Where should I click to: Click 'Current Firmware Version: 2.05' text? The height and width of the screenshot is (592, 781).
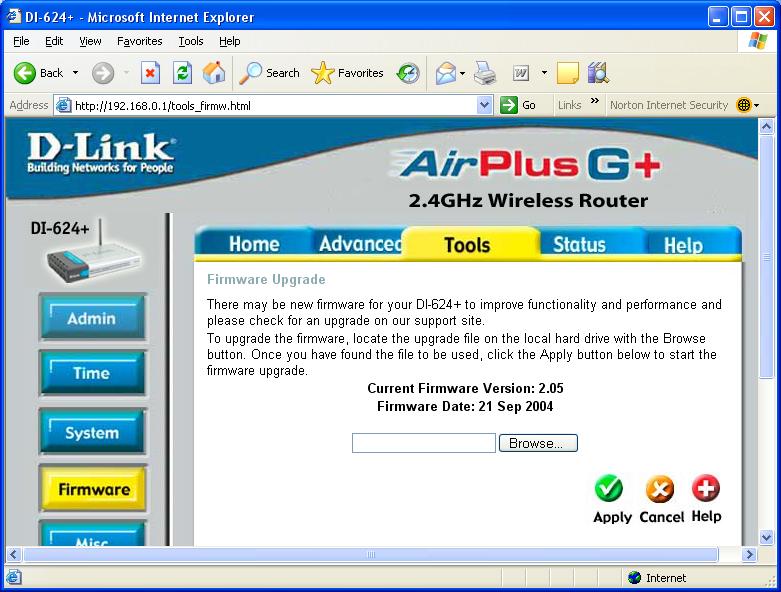pos(465,388)
